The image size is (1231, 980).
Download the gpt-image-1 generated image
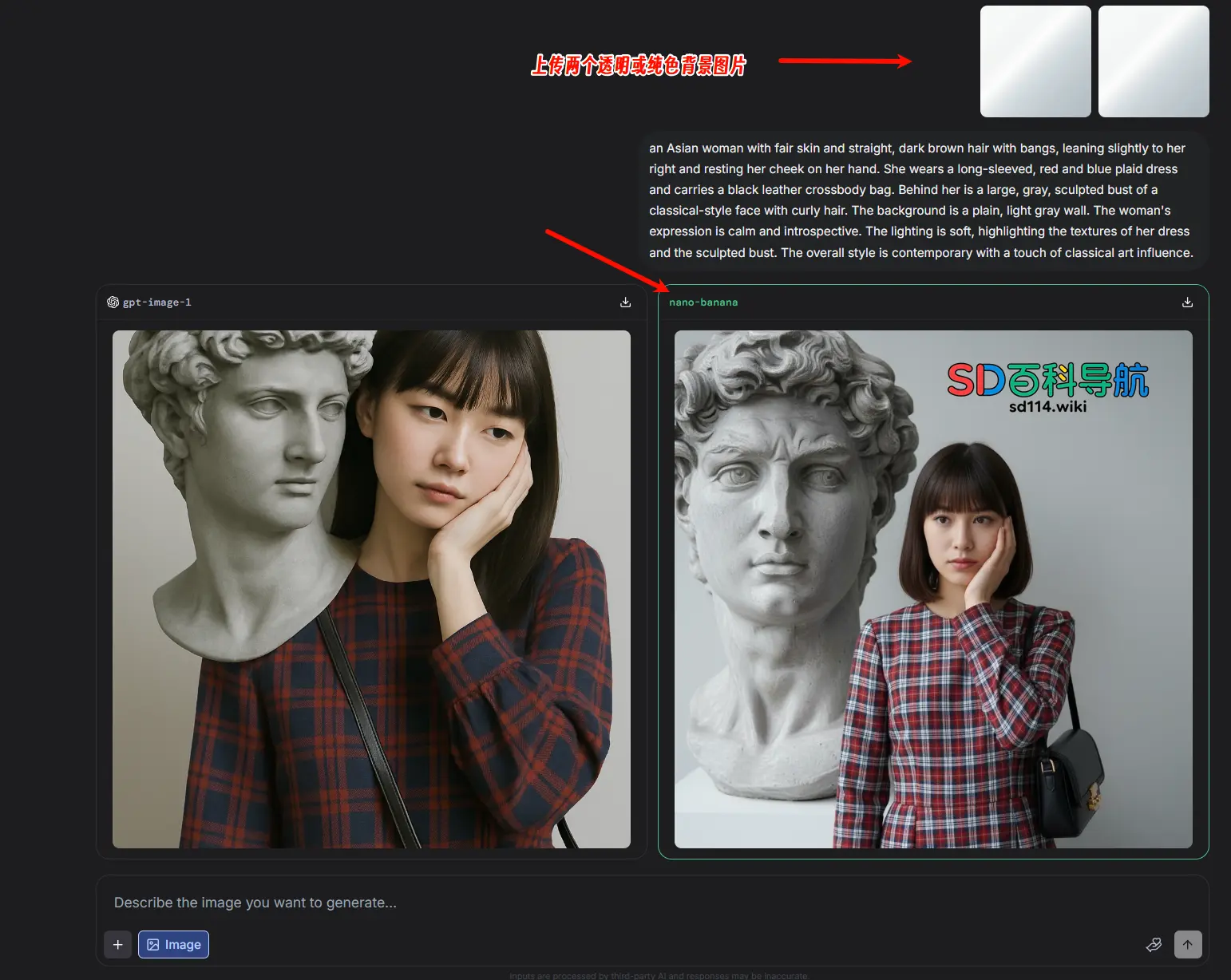pyautogui.click(x=625, y=302)
